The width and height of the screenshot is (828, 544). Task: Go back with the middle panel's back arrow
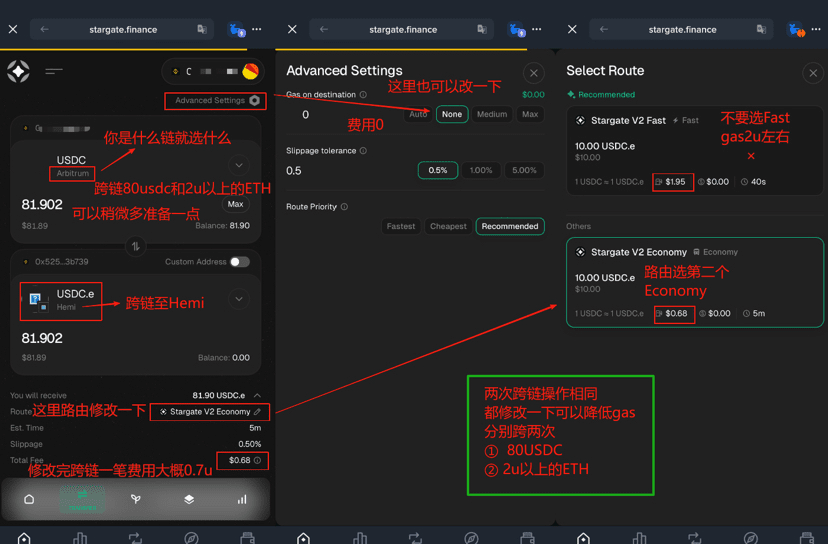pyautogui.click(x=324, y=30)
